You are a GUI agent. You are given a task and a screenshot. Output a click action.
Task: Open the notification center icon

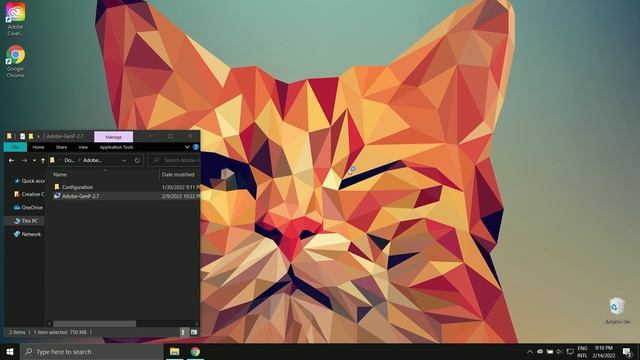pyautogui.click(x=627, y=351)
